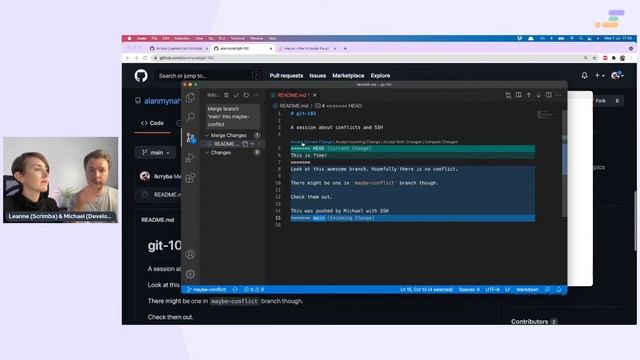The width and height of the screenshot is (640, 360).
Task: Bookmark the page with star icon in browser
Action: point(594,58)
